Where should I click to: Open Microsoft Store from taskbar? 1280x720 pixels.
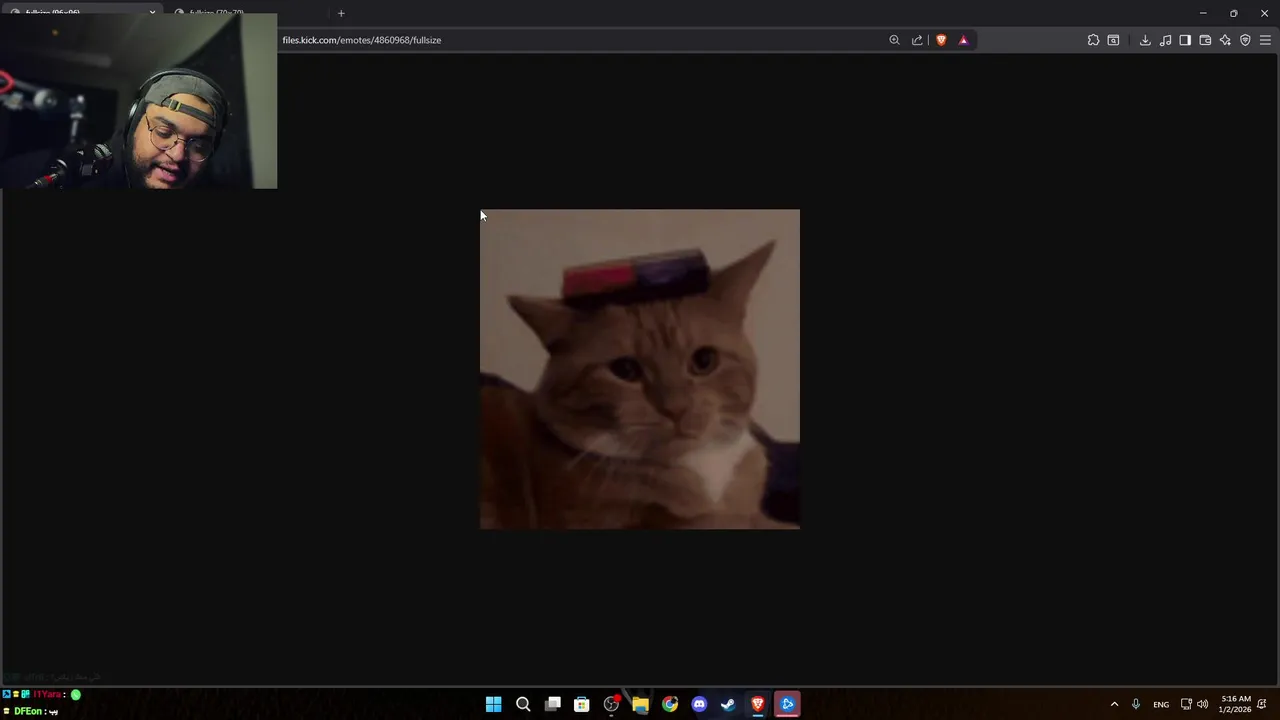(x=581, y=704)
